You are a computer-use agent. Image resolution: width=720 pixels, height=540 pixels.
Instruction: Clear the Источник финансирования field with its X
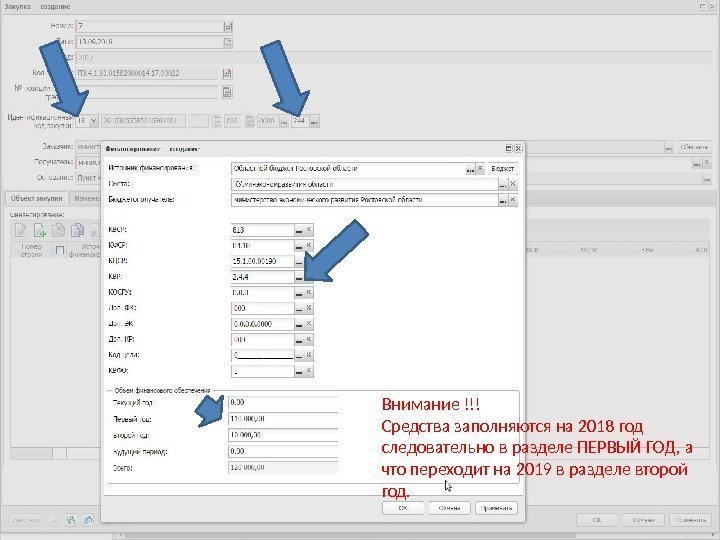[480, 169]
